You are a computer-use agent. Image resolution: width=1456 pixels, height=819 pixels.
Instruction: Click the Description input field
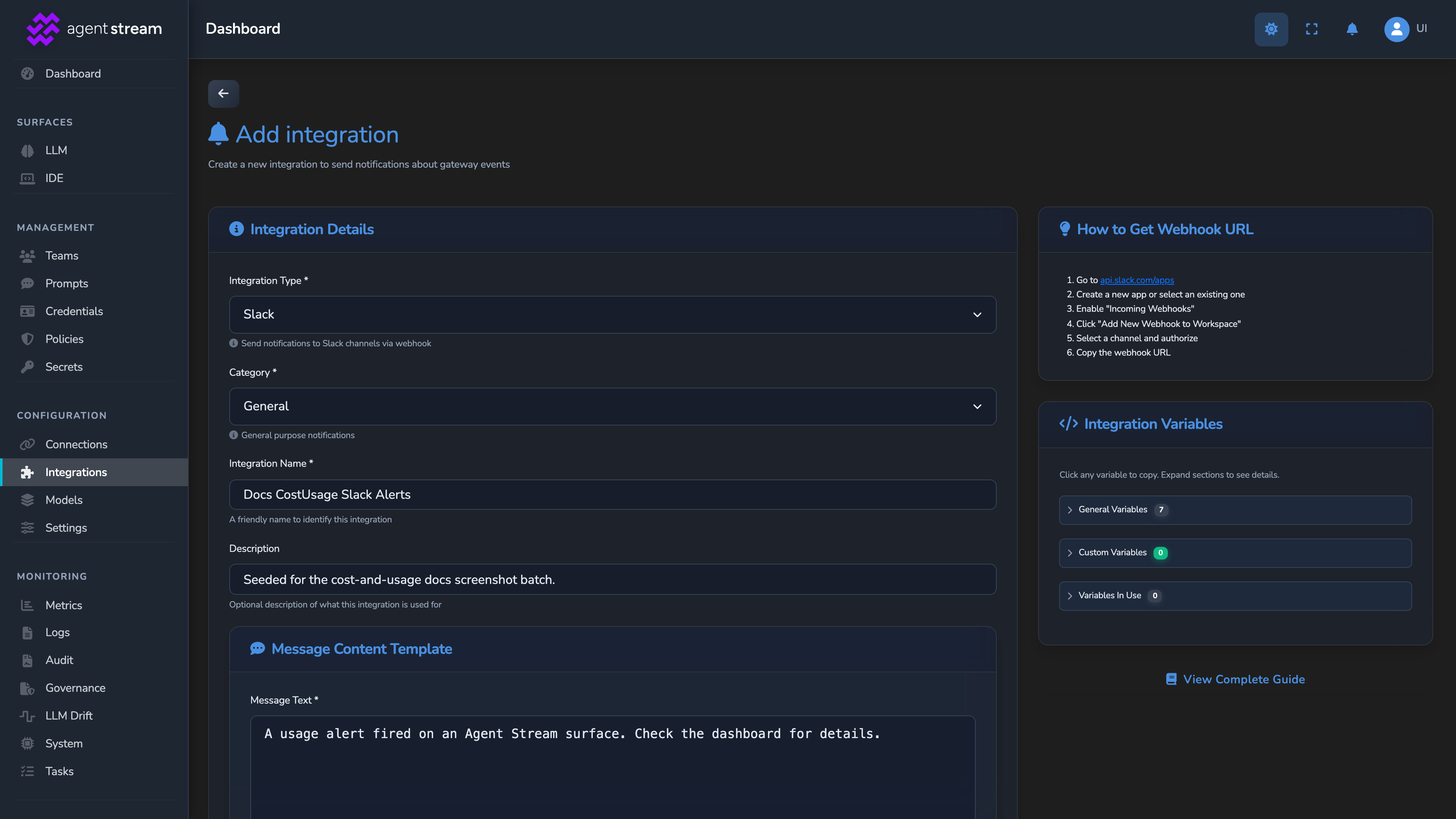(612, 579)
